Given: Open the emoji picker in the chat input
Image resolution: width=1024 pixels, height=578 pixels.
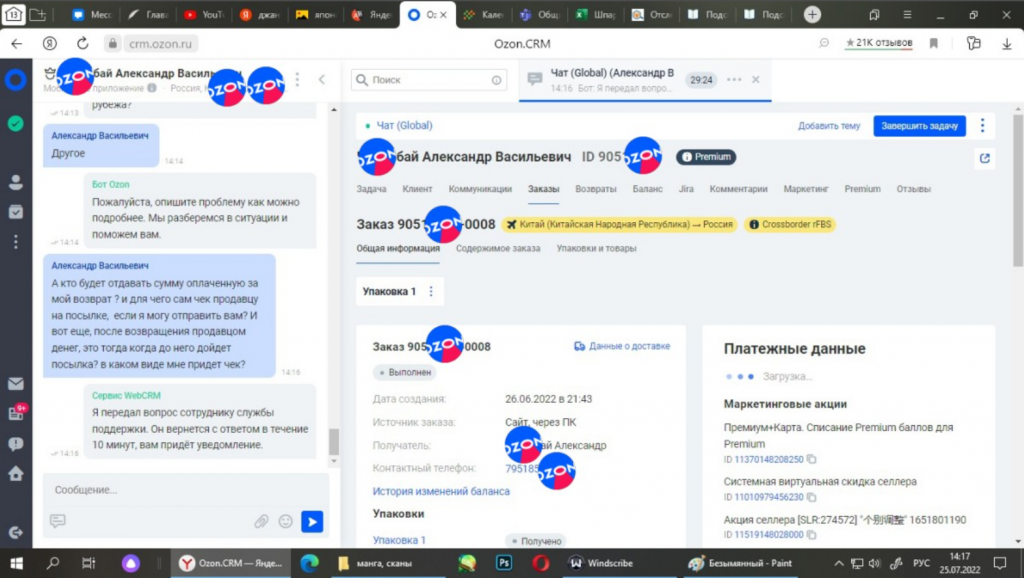Looking at the screenshot, I should point(285,521).
